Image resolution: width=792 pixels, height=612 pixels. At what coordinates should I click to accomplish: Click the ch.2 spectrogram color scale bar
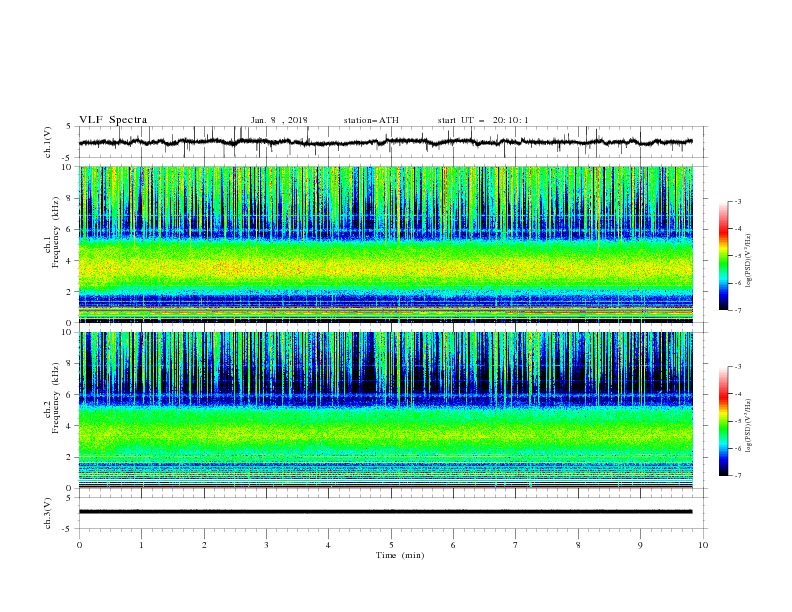[x=723, y=421]
